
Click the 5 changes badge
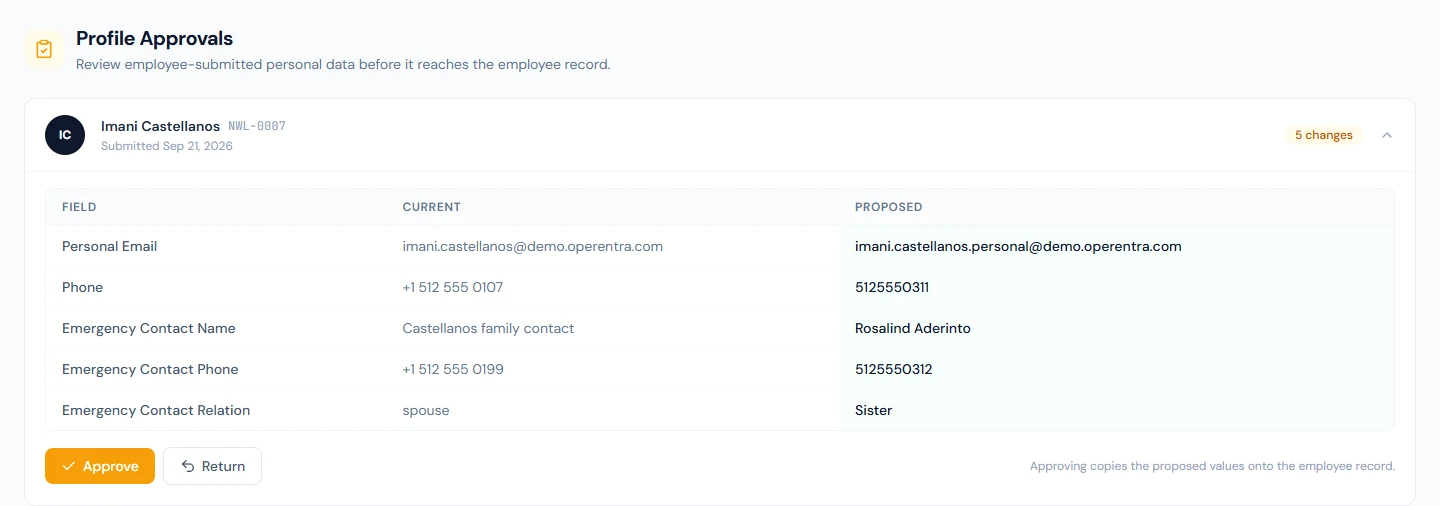[1323, 135]
